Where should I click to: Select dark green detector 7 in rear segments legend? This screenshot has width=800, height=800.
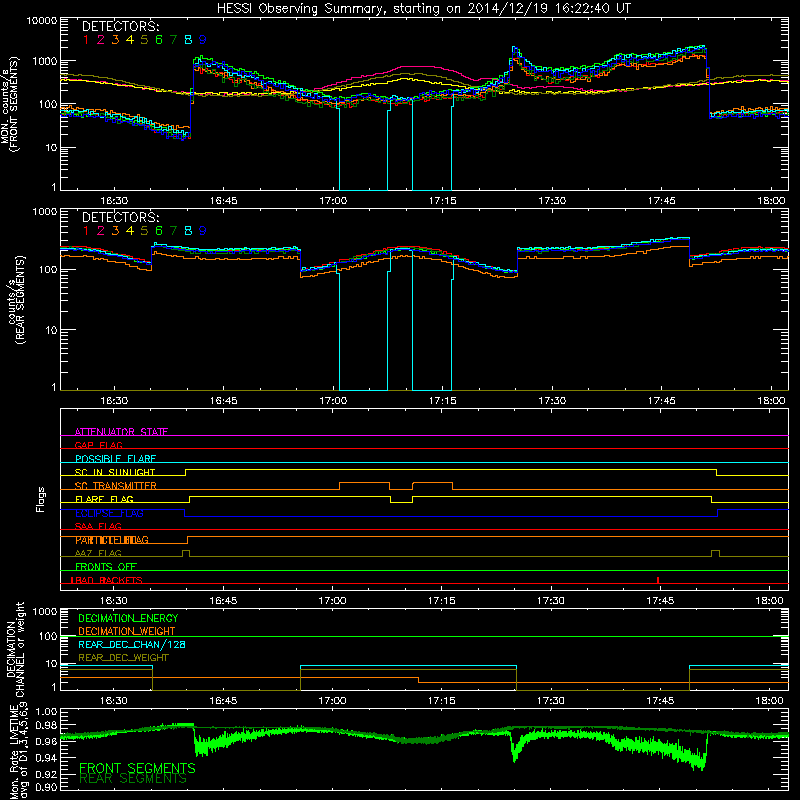(173, 231)
